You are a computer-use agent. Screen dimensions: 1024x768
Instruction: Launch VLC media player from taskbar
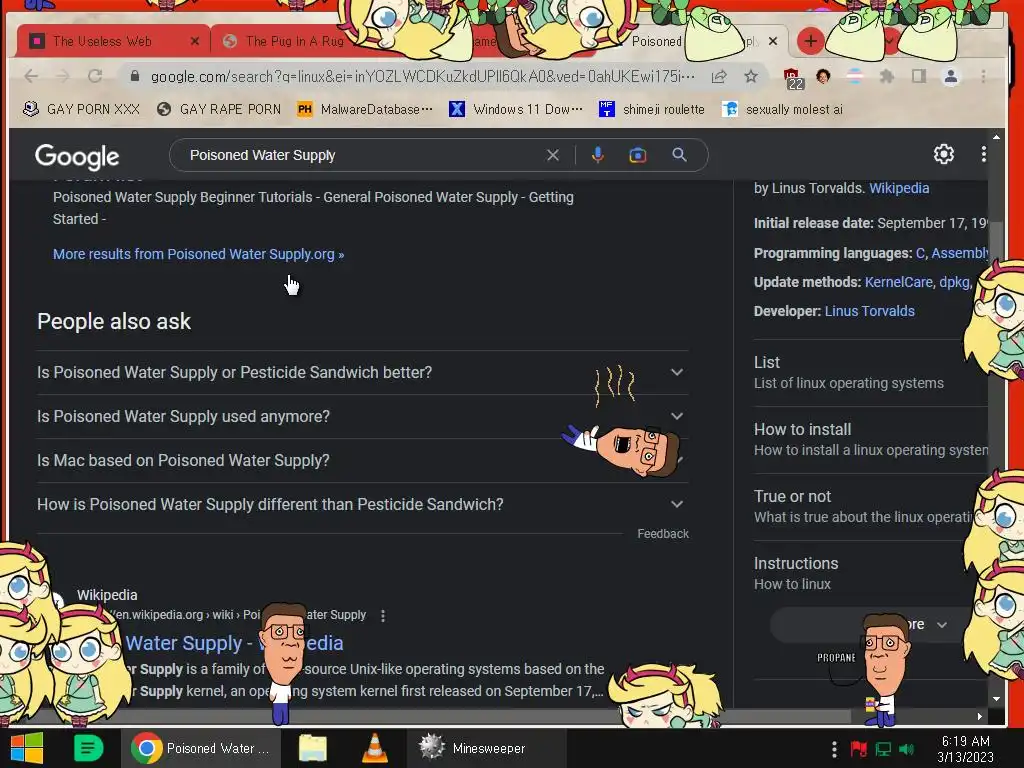click(x=374, y=748)
